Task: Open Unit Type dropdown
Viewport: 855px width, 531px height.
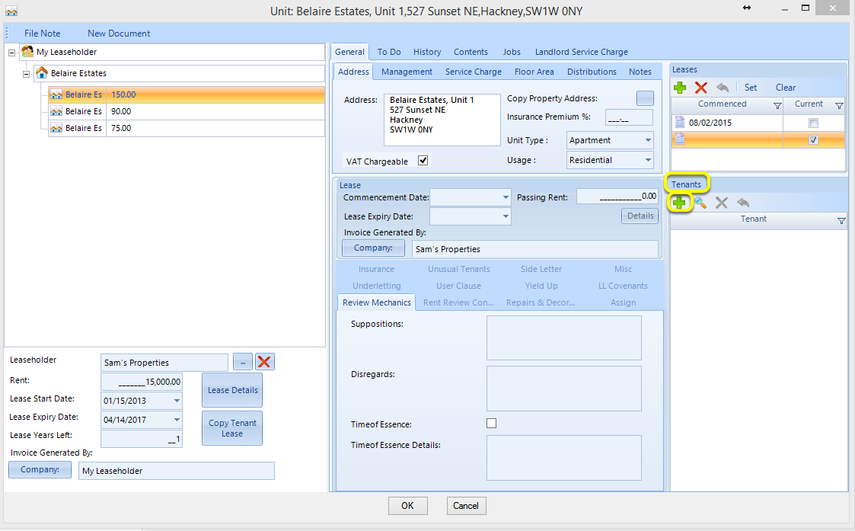Action: (648, 140)
